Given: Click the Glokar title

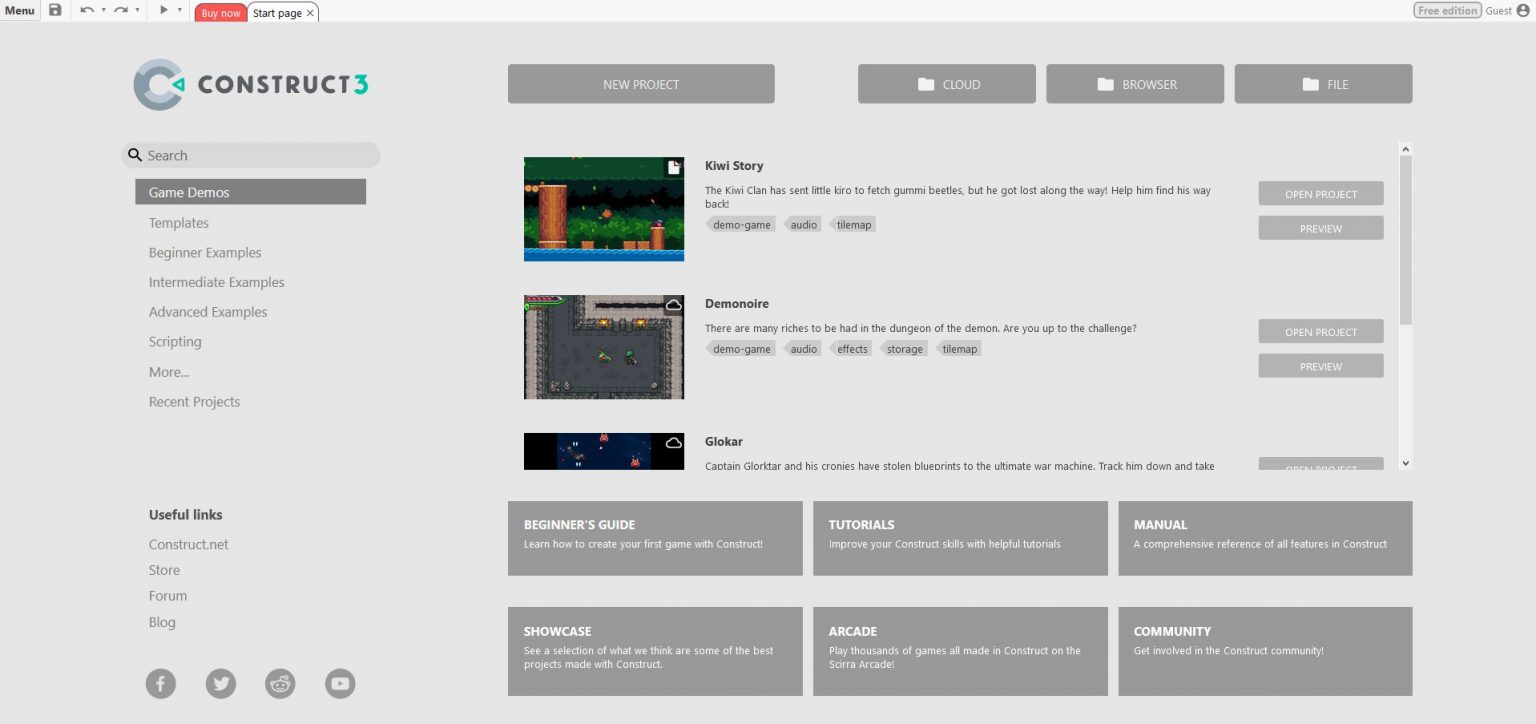Looking at the screenshot, I should click(x=724, y=442).
